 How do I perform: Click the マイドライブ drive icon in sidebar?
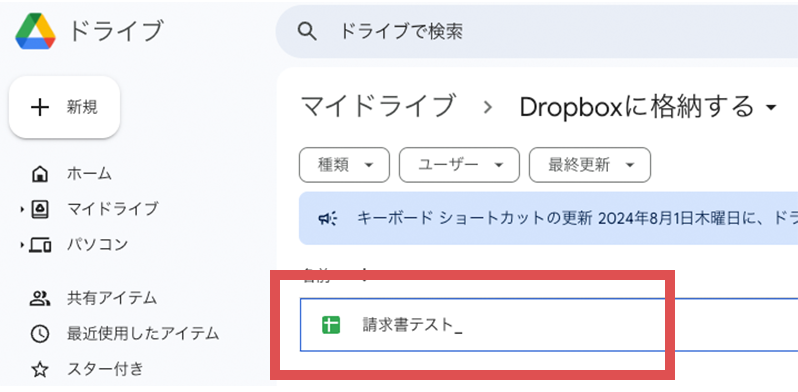[40, 209]
